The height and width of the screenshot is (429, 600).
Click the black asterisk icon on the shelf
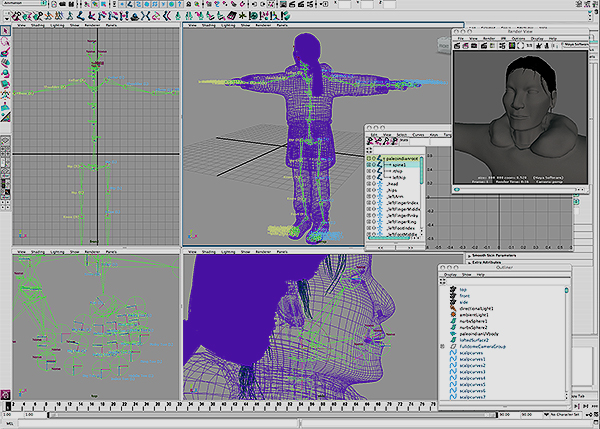(x=241, y=16)
